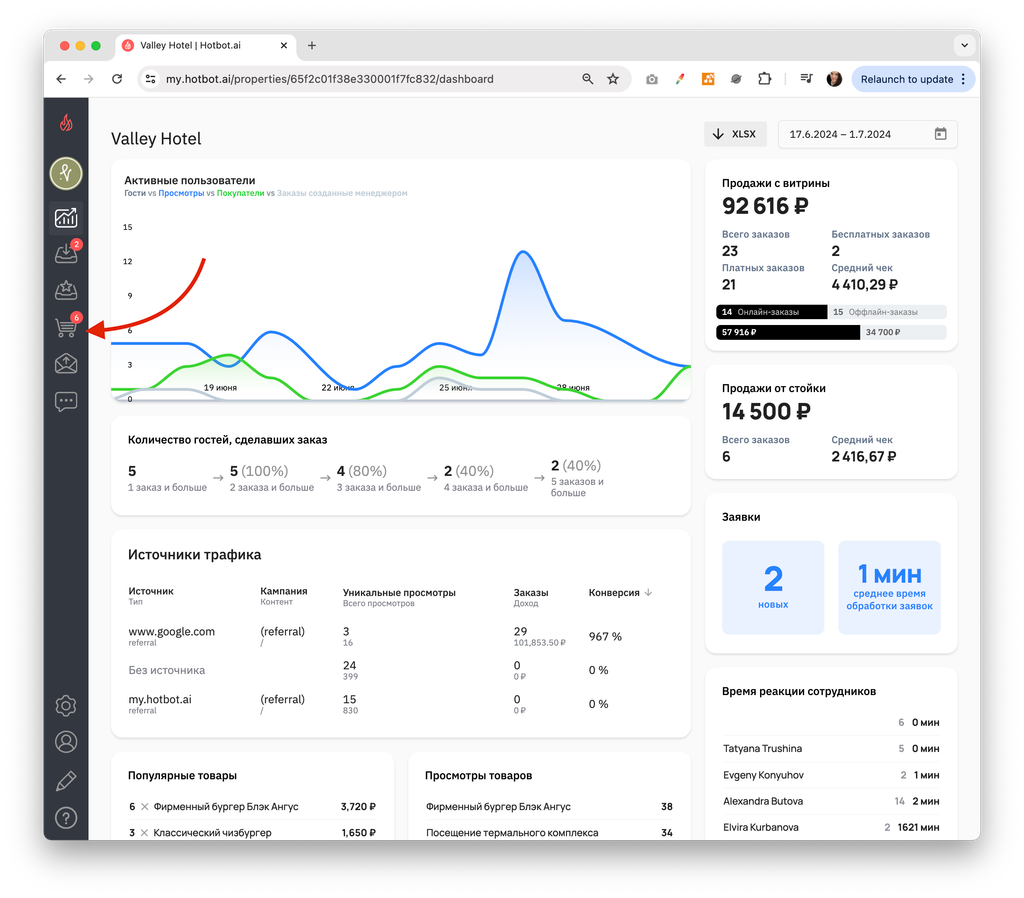This screenshot has height=898, width=1024.
Task: Select the pencil edit sidebar icon
Action: pyautogui.click(x=66, y=780)
